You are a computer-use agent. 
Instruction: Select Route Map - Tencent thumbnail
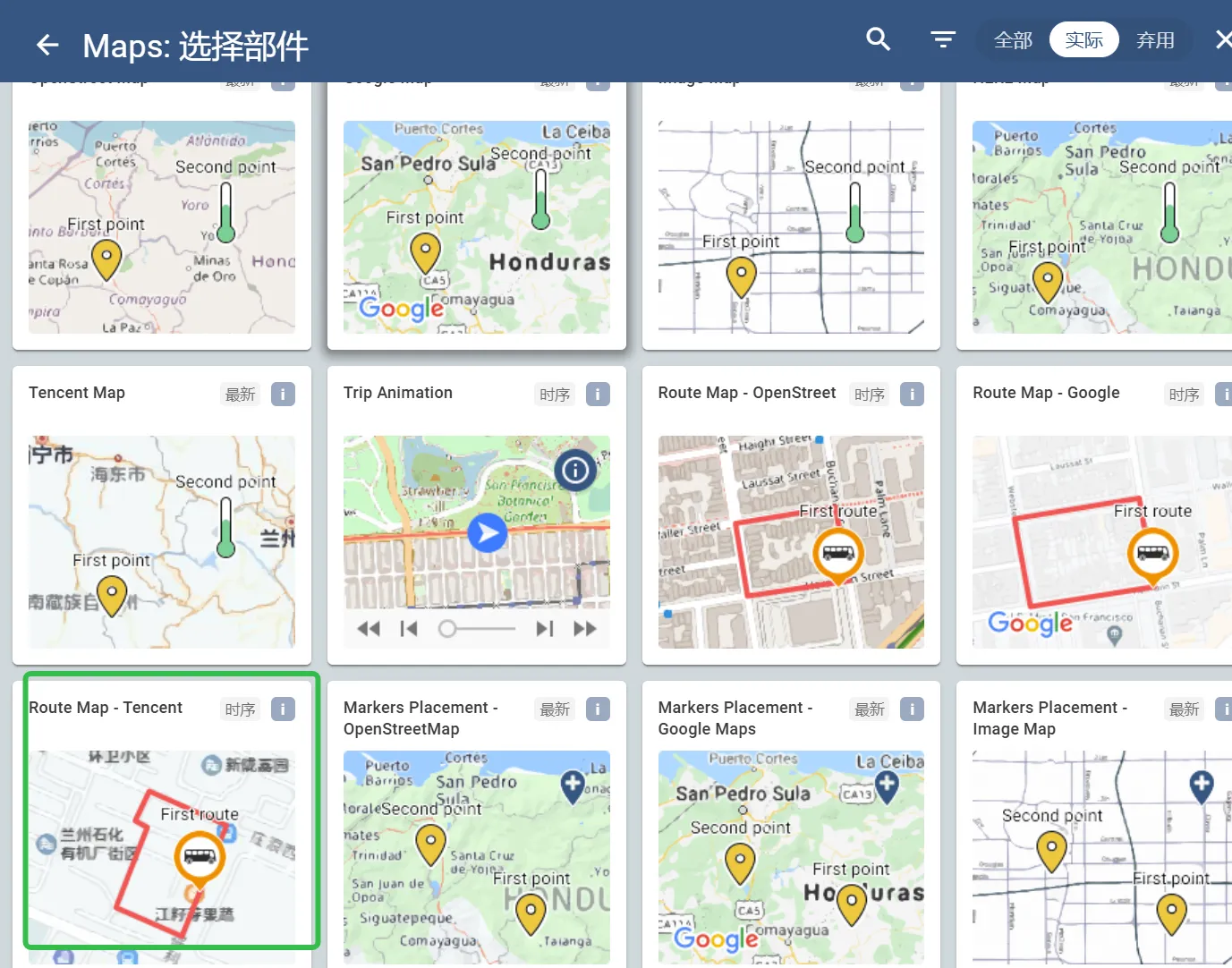coord(162,857)
